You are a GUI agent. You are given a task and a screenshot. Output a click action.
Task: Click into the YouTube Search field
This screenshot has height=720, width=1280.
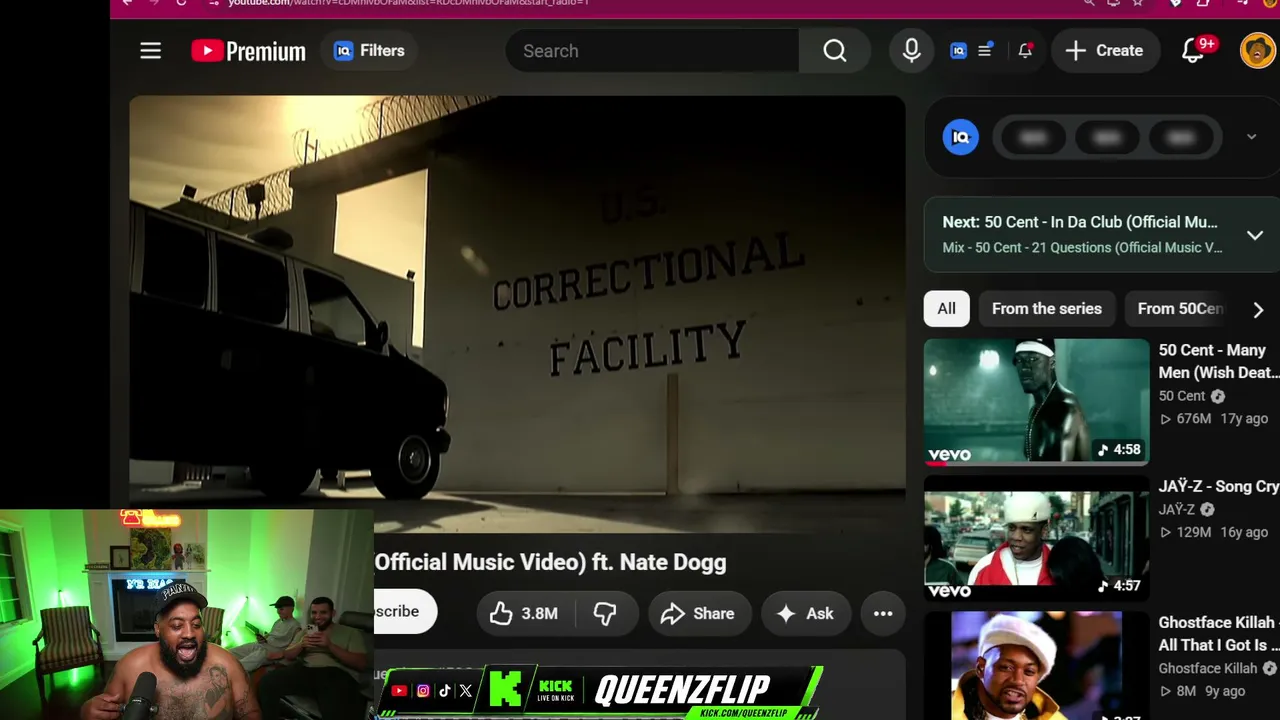[652, 51]
